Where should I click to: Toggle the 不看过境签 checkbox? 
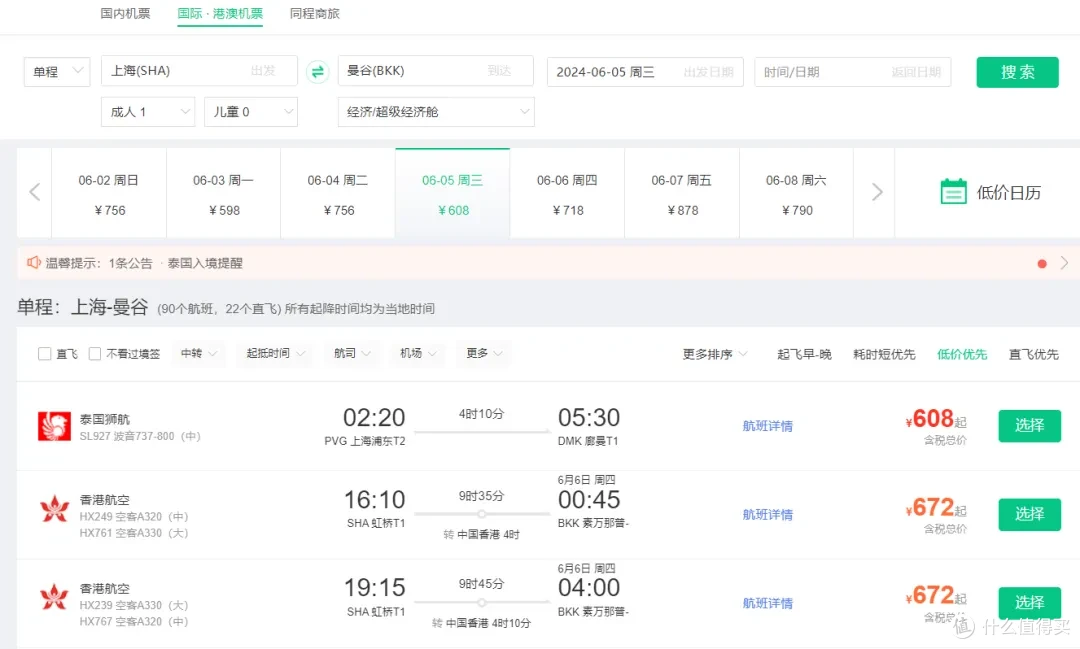coord(95,353)
